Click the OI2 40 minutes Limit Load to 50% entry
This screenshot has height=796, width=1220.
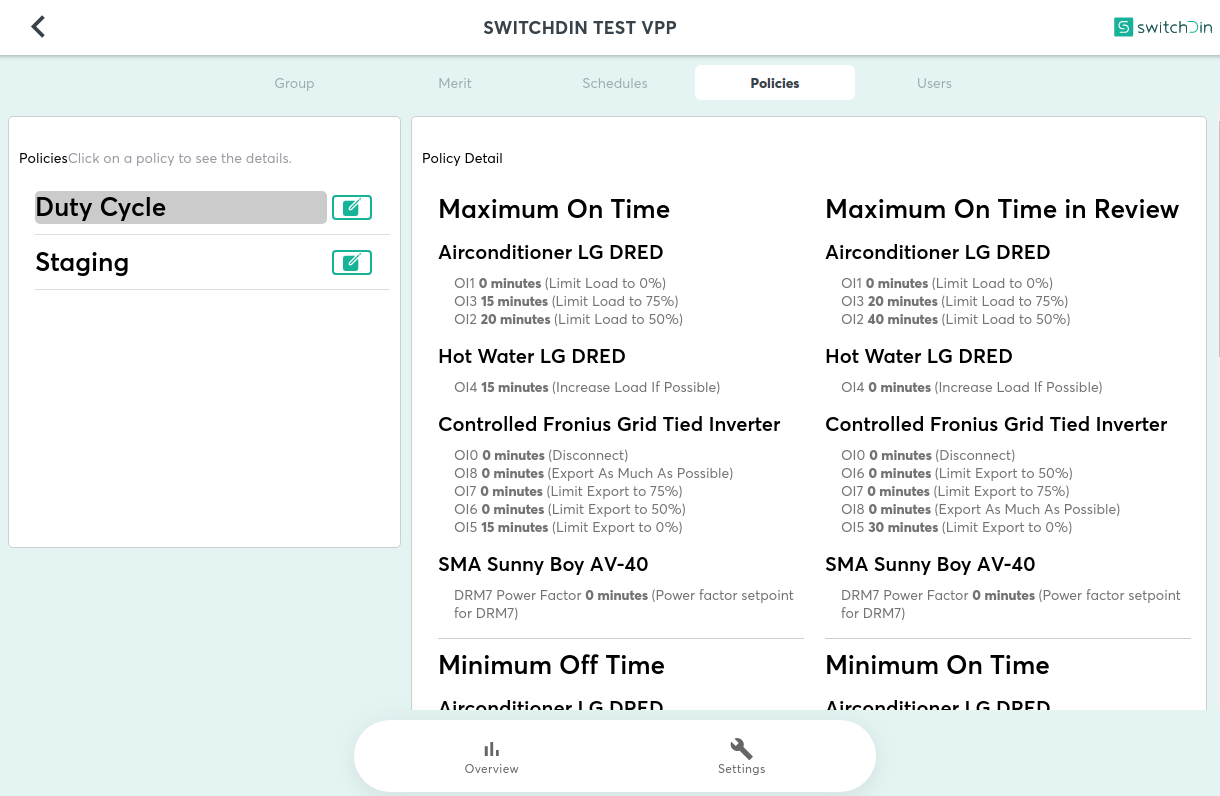pos(955,319)
